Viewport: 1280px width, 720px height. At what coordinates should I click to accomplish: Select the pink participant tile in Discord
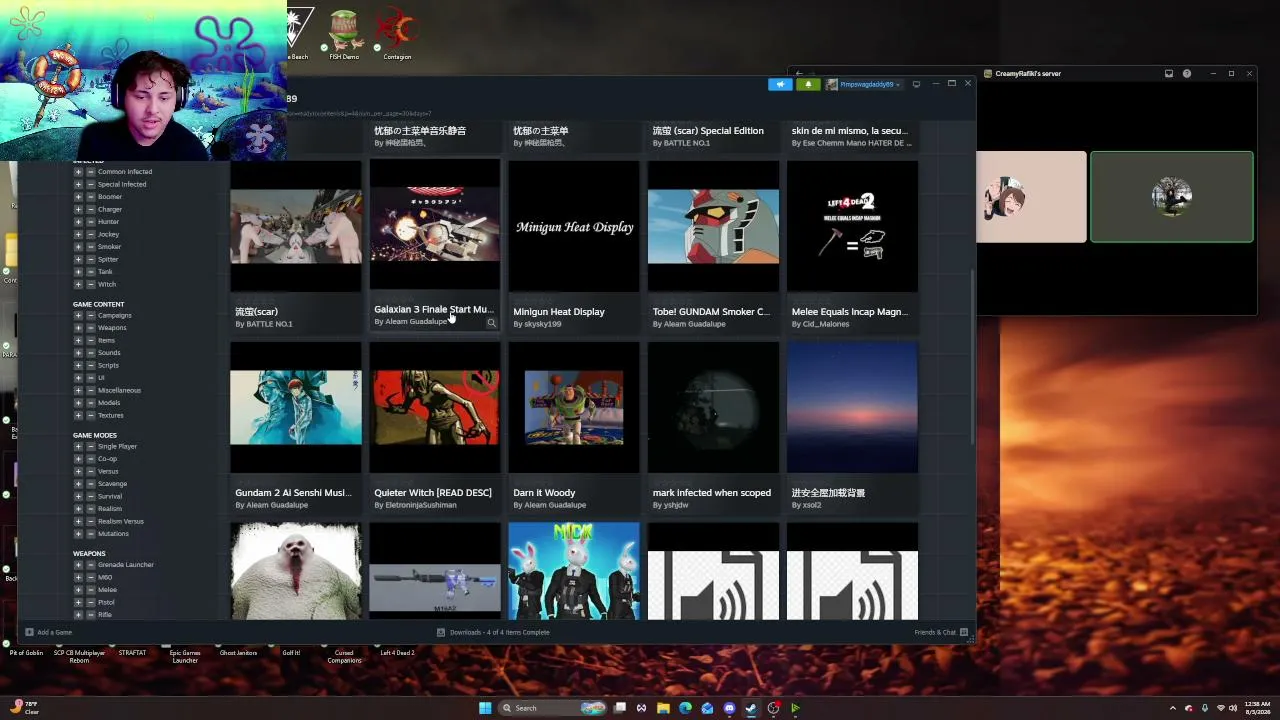1031,197
